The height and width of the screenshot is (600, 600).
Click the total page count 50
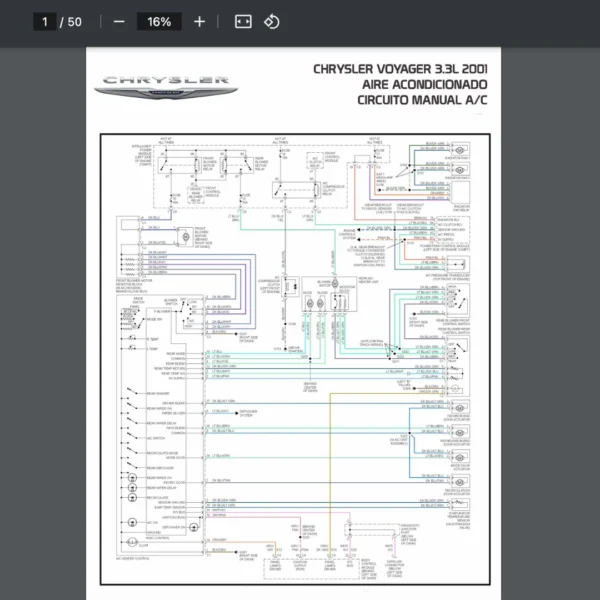point(75,21)
